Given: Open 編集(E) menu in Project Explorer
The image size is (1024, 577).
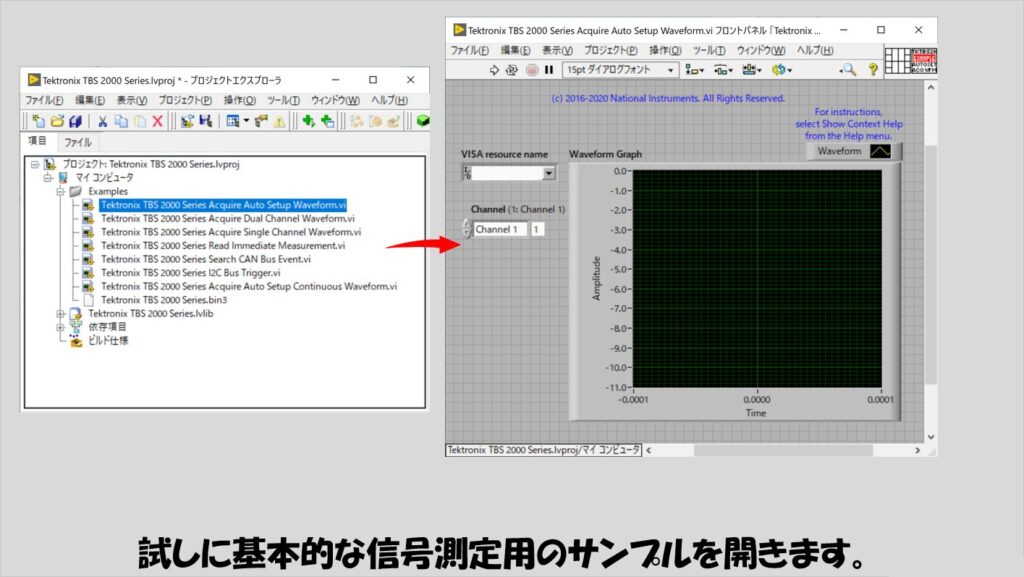Looking at the screenshot, I should click(89, 100).
